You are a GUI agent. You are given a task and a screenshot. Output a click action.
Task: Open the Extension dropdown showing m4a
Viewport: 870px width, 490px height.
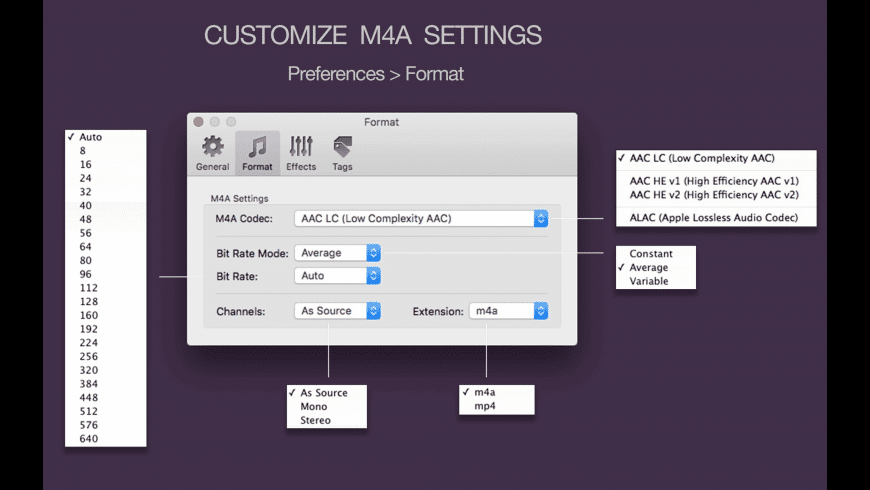(509, 311)
